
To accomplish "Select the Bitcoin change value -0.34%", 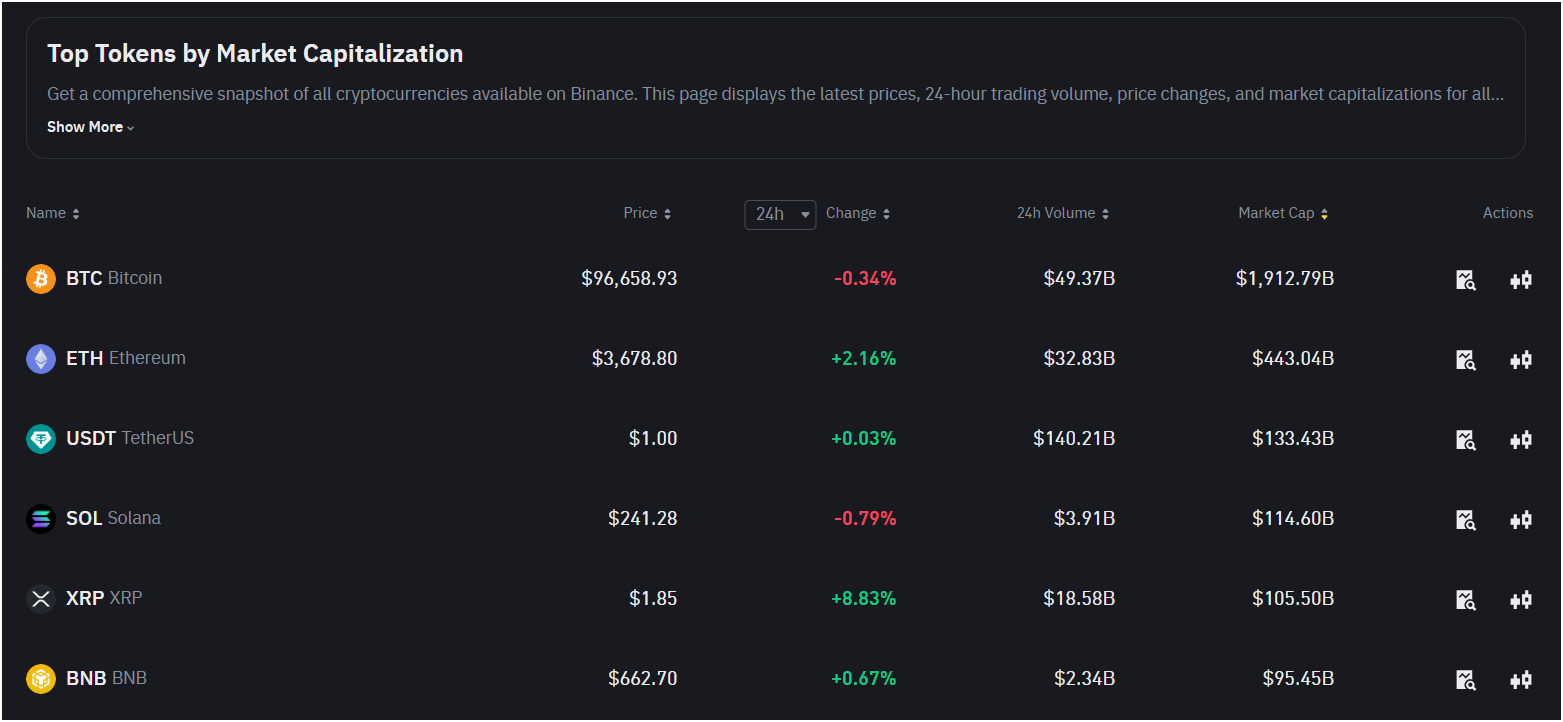I will click(x=865, y=278).
